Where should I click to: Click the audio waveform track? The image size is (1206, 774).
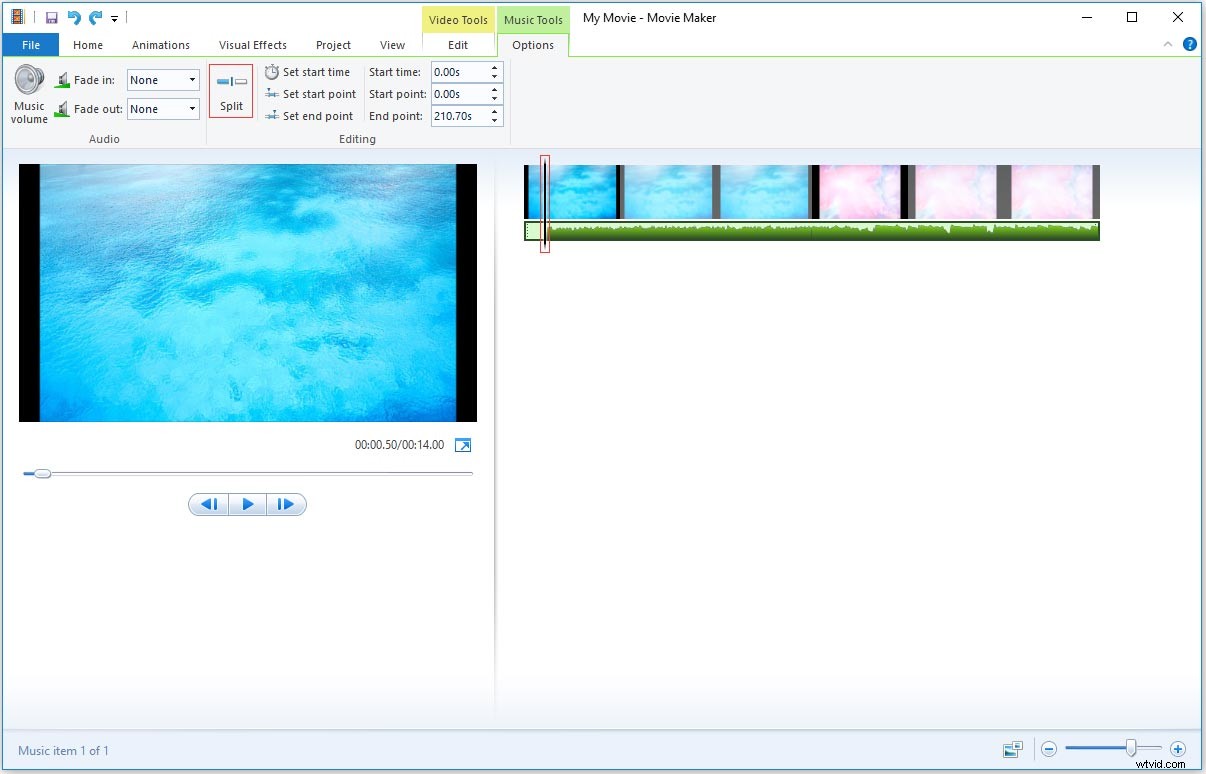point(810,230)
